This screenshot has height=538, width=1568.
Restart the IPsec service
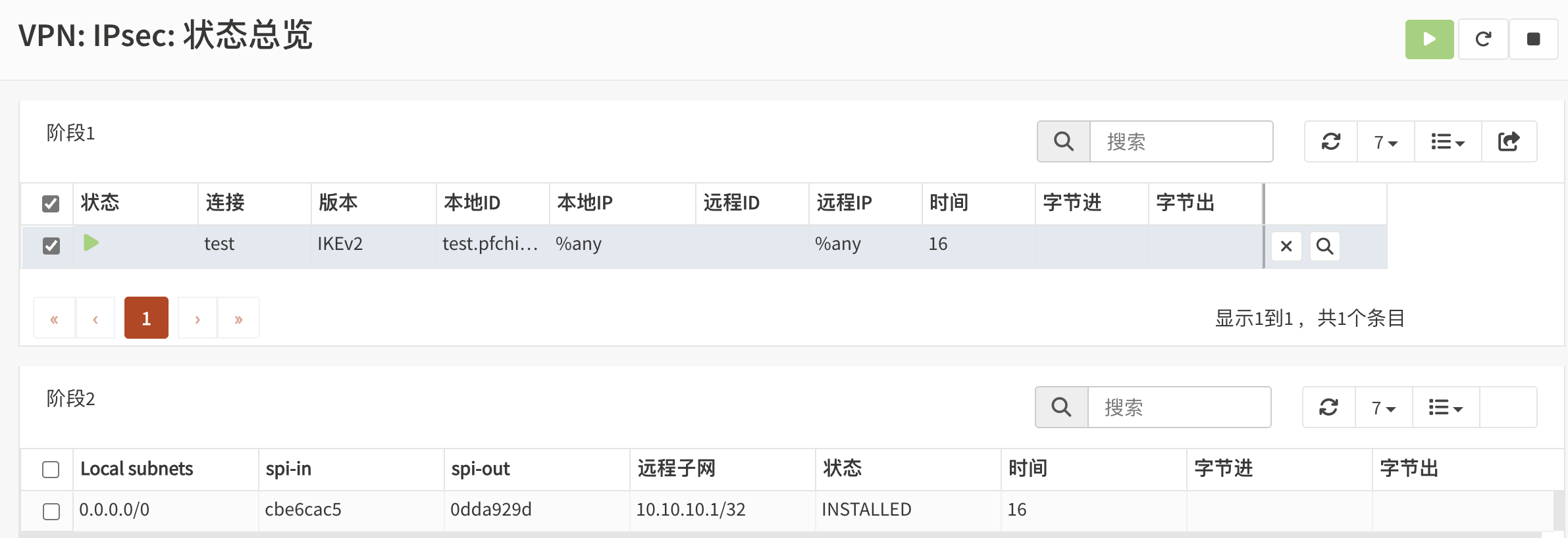pyautogui.click(x=1482, y=39)
